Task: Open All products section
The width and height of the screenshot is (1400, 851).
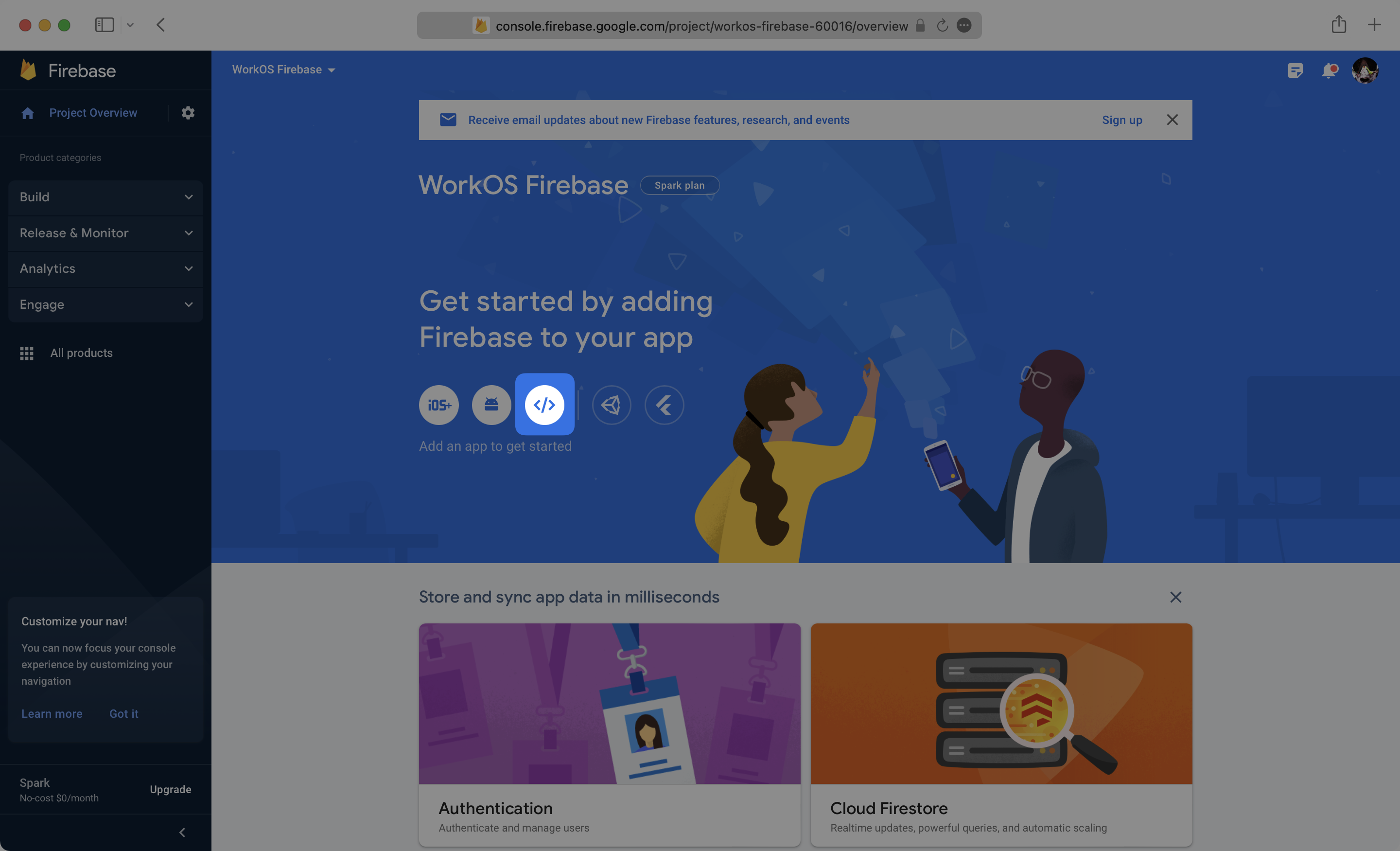Action: tap(81, 353)
